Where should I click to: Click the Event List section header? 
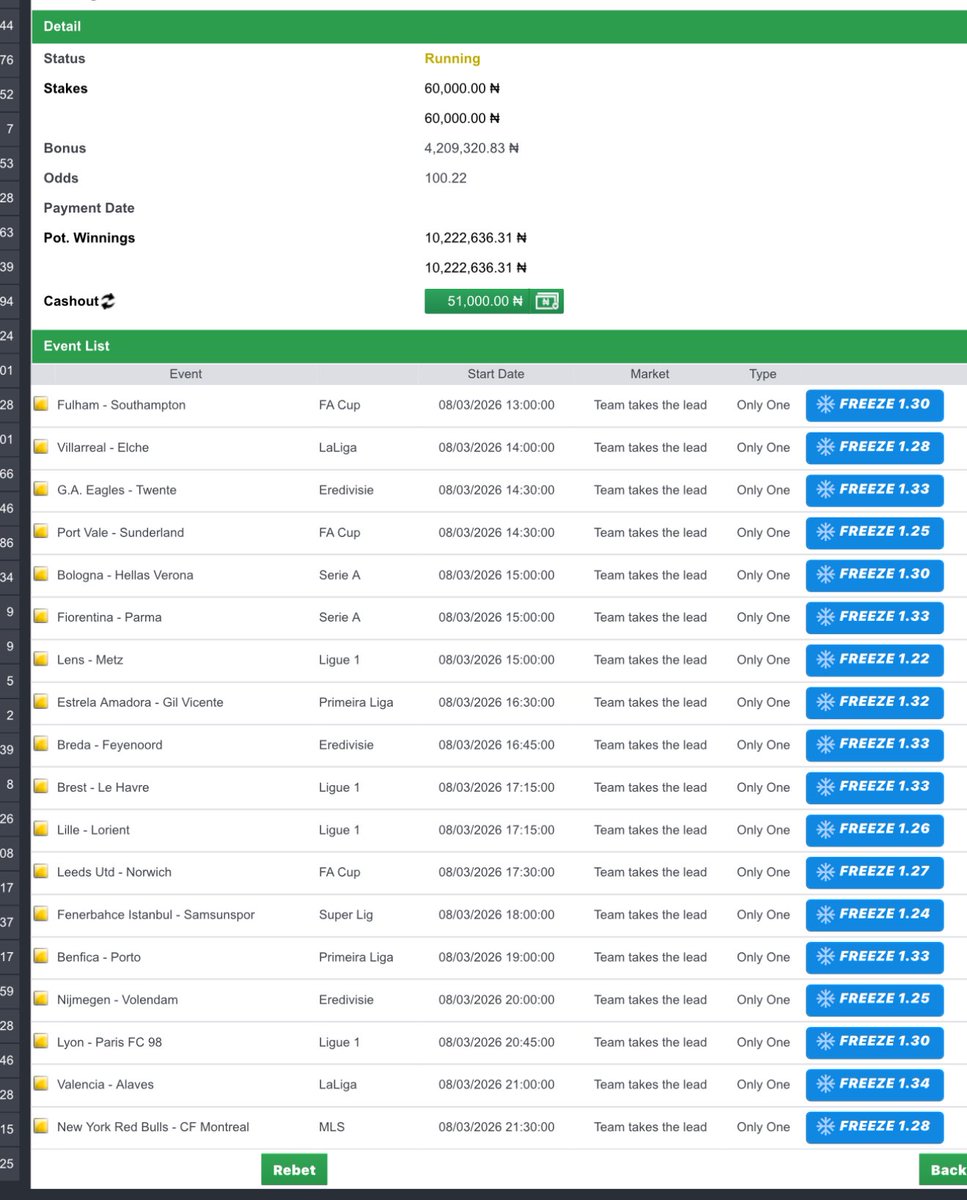click(499, 346)
